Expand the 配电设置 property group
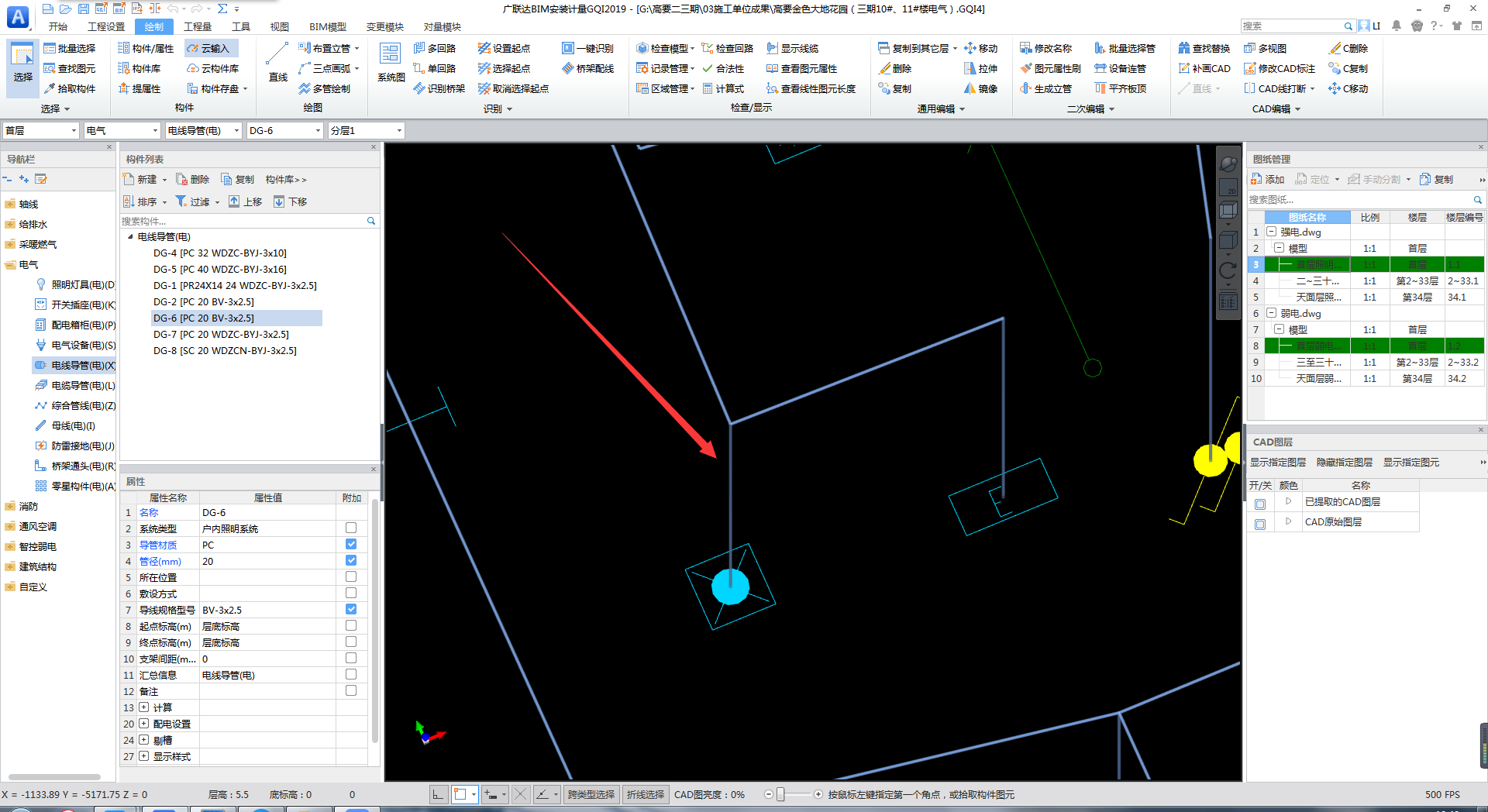The image size is (1488, 812). click(144, 724)
